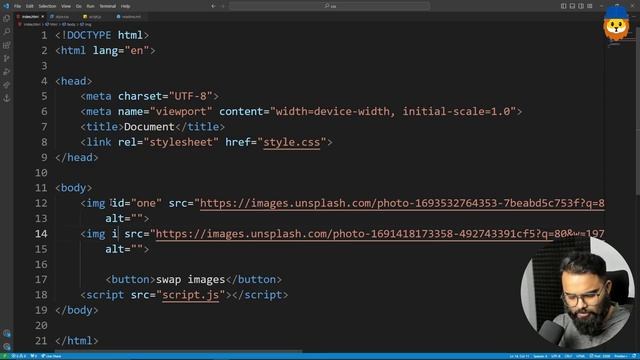The width and height of the screenshot is (640, 360).
Task: Open the Terminal menu
Action: pyautogui.click(x=107, y=6)
